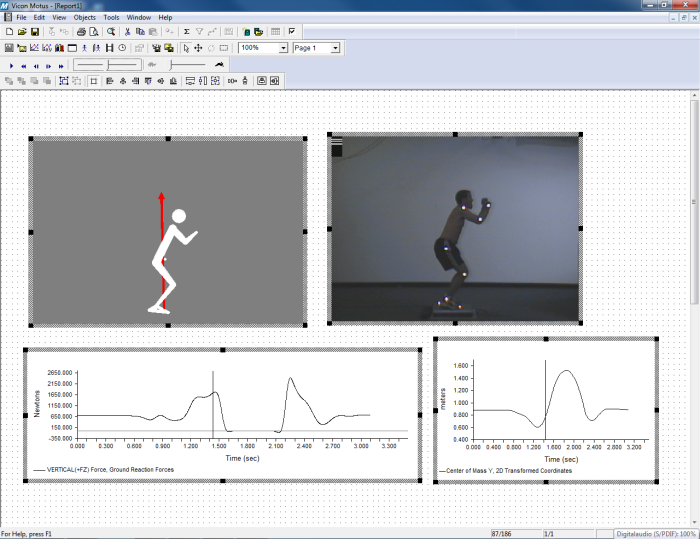Insert a line graph object icon
The image size is (700, 539).
tap(34, 48)
